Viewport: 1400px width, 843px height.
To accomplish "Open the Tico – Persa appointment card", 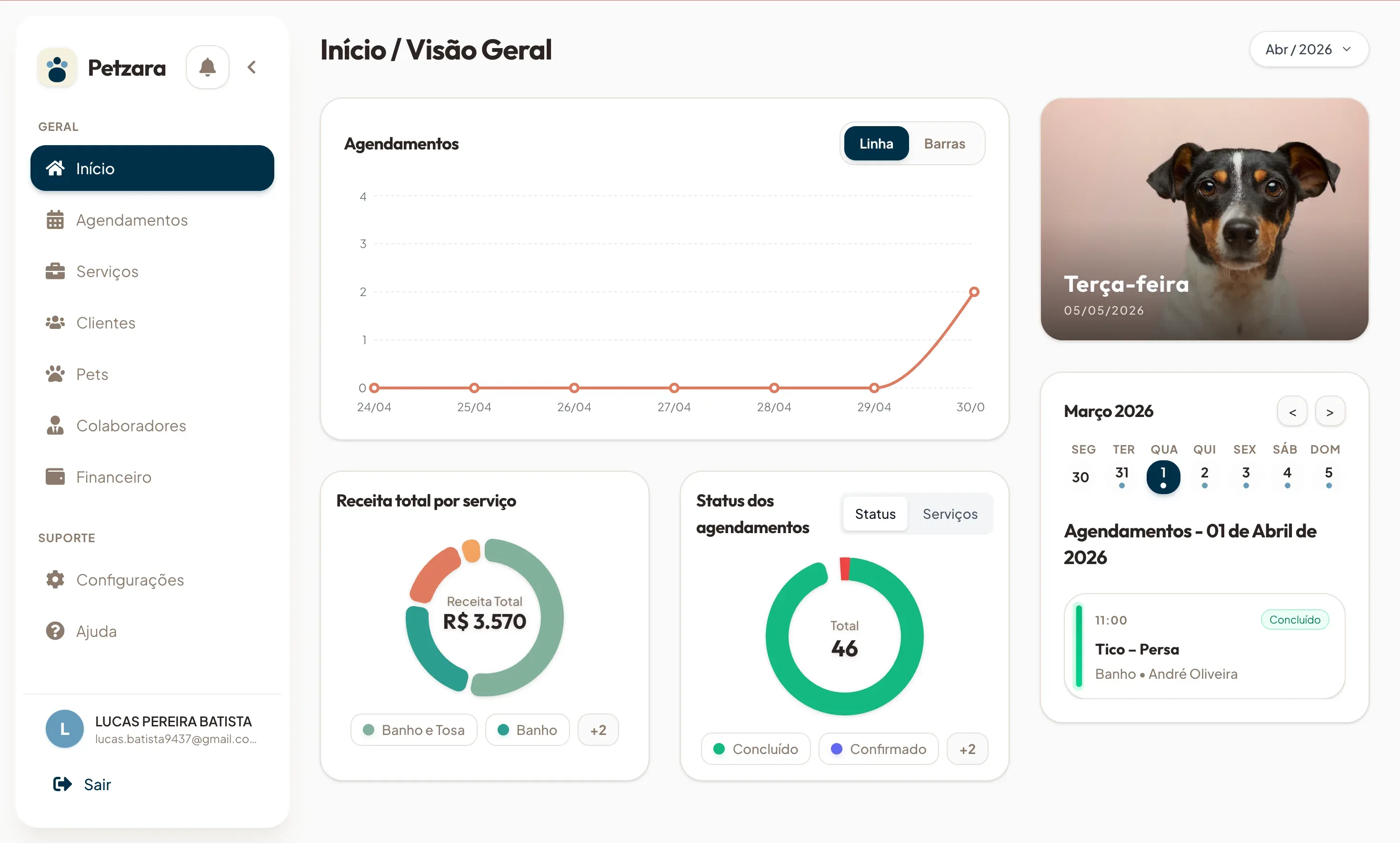I will click(x=1204, y=646).
